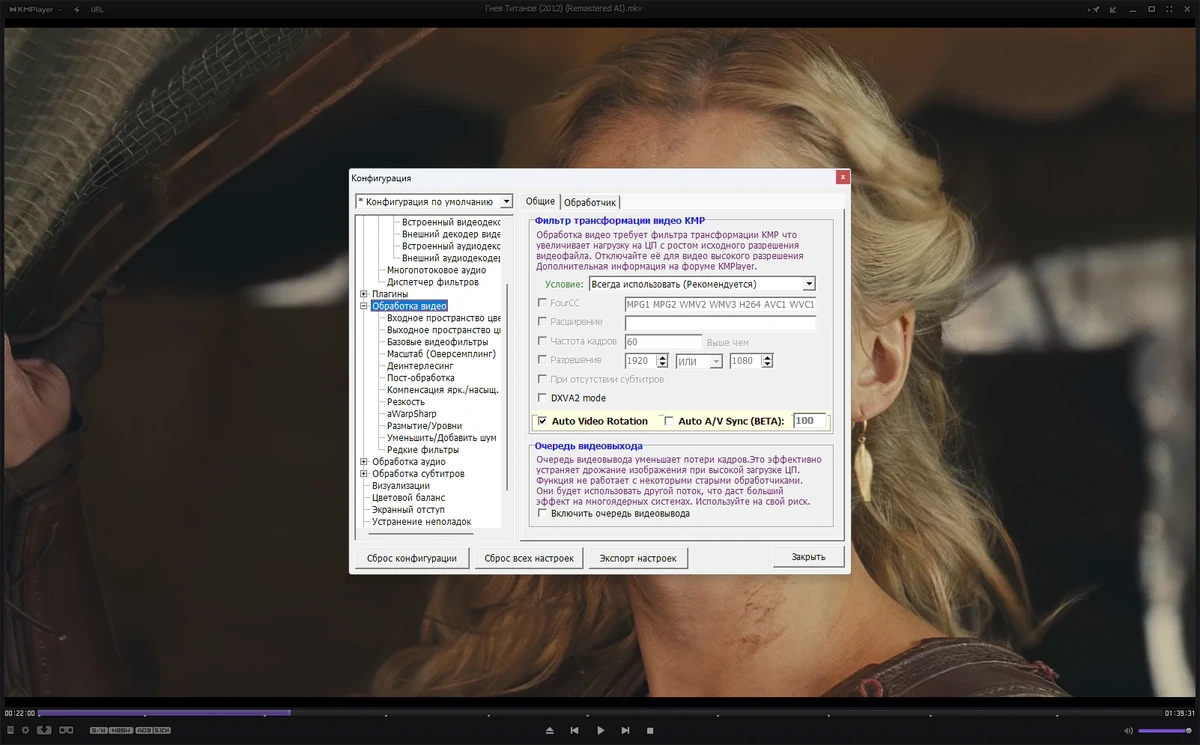1200x745 pixels.
Task: Select Цветовой баланс tree item
Action: 408,498
